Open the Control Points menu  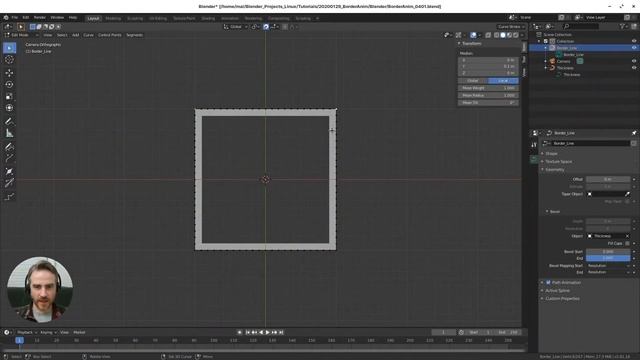click(x=110, y=35)
